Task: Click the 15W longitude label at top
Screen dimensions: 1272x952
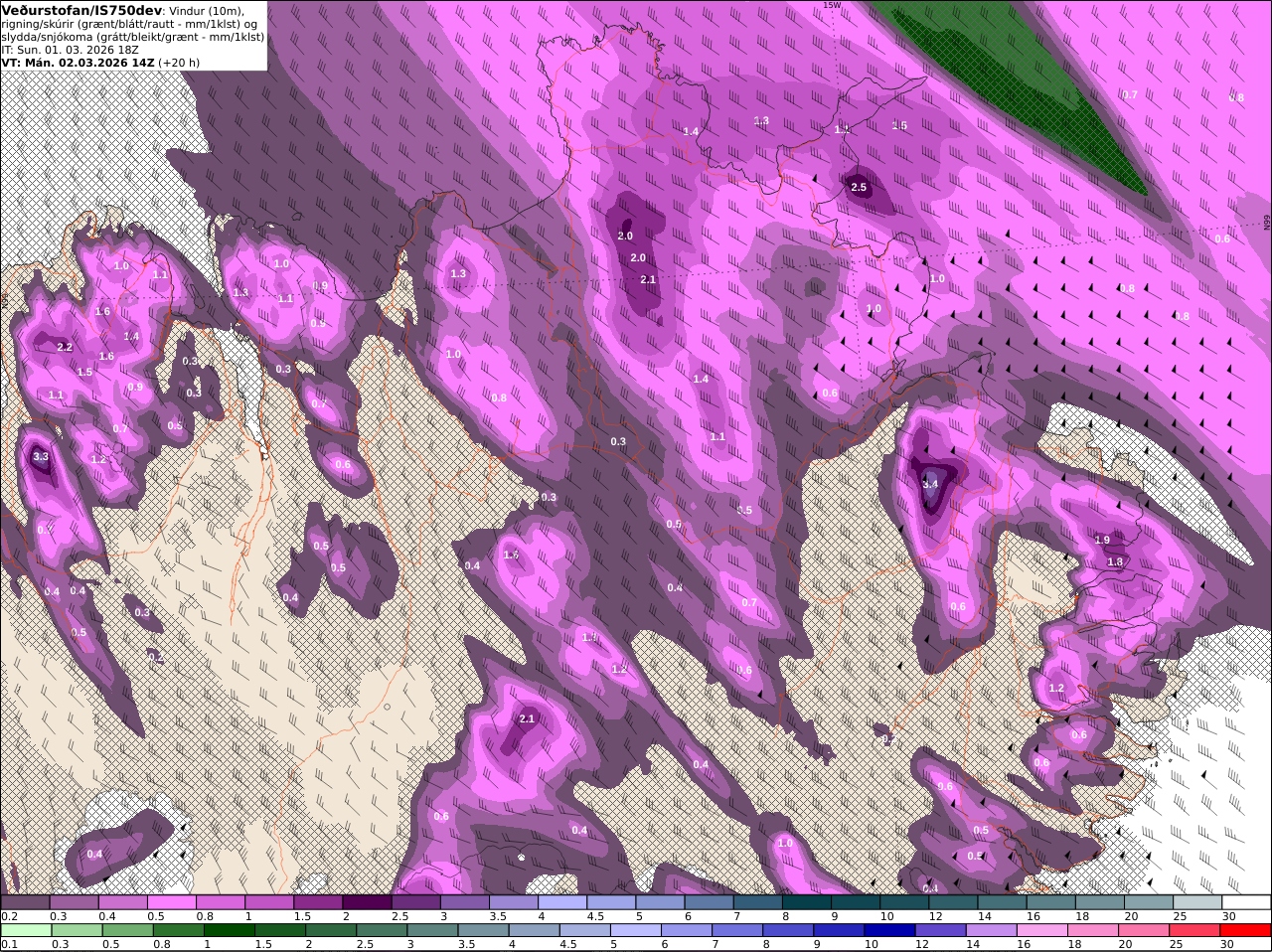Action: click(832, 5)
